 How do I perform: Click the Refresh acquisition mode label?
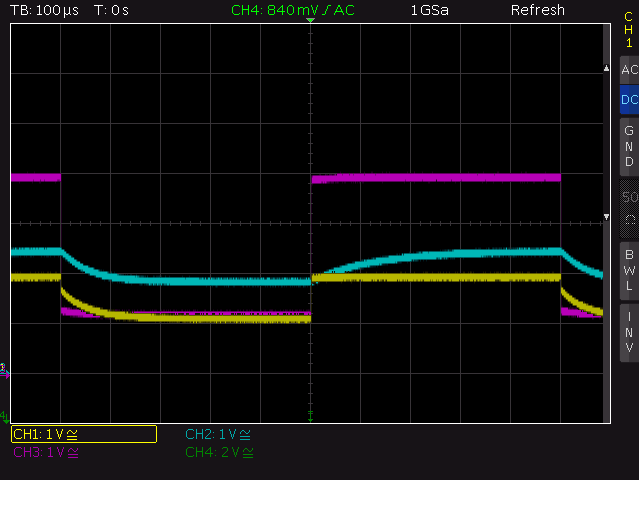[x=538, y=10]
